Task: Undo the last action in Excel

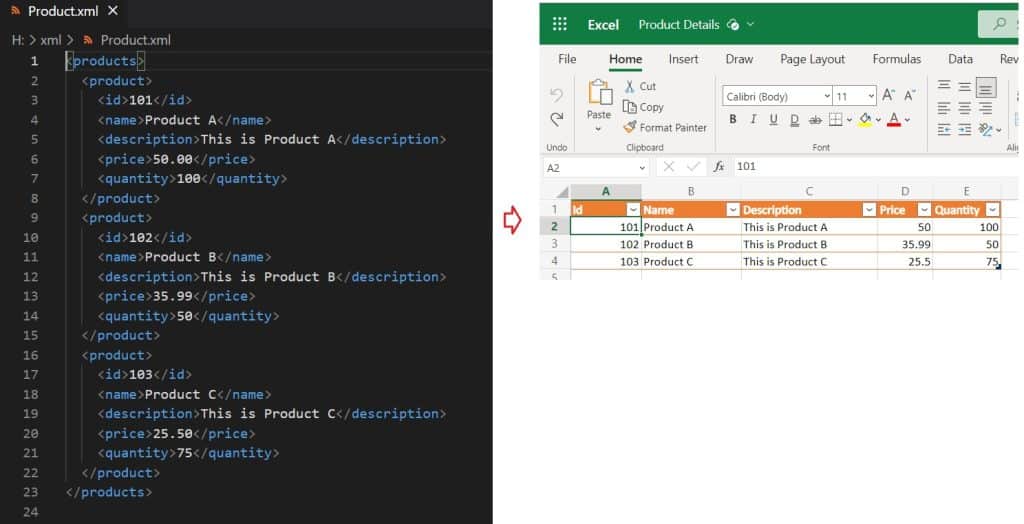Action: tap(556, 95)
